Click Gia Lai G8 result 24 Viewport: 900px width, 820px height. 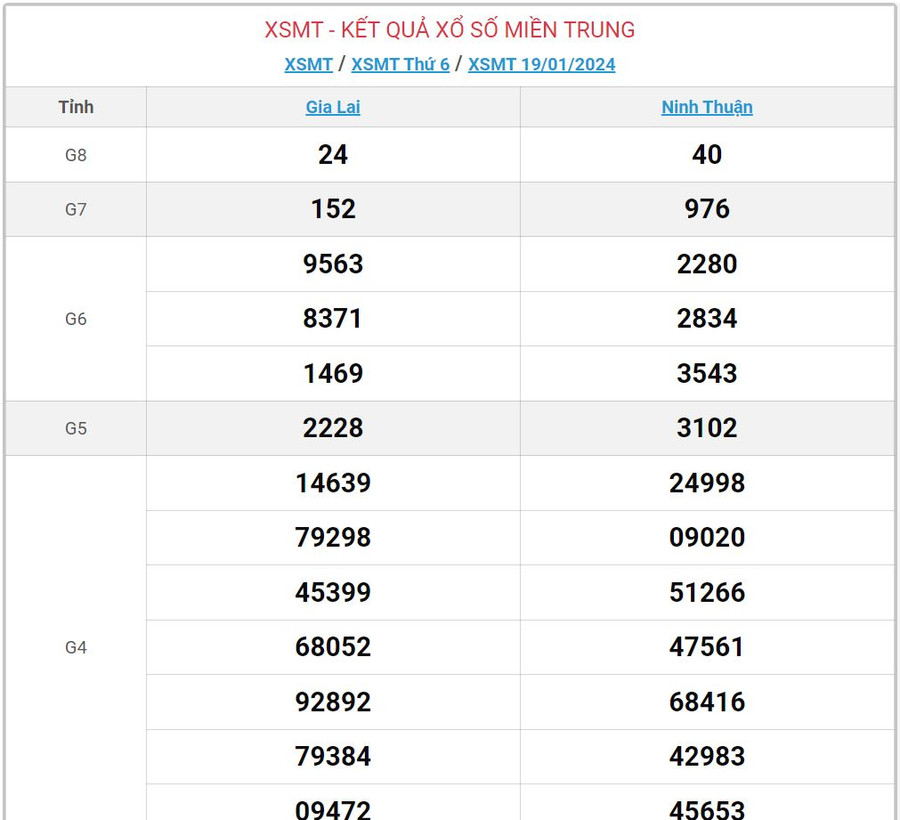pos(333,155)
